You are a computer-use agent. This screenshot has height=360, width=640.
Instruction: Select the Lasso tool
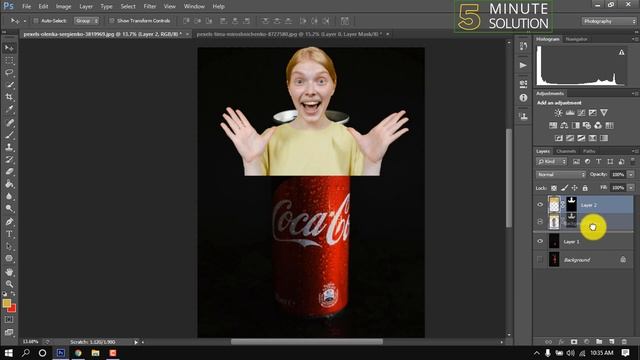[9, 73]
